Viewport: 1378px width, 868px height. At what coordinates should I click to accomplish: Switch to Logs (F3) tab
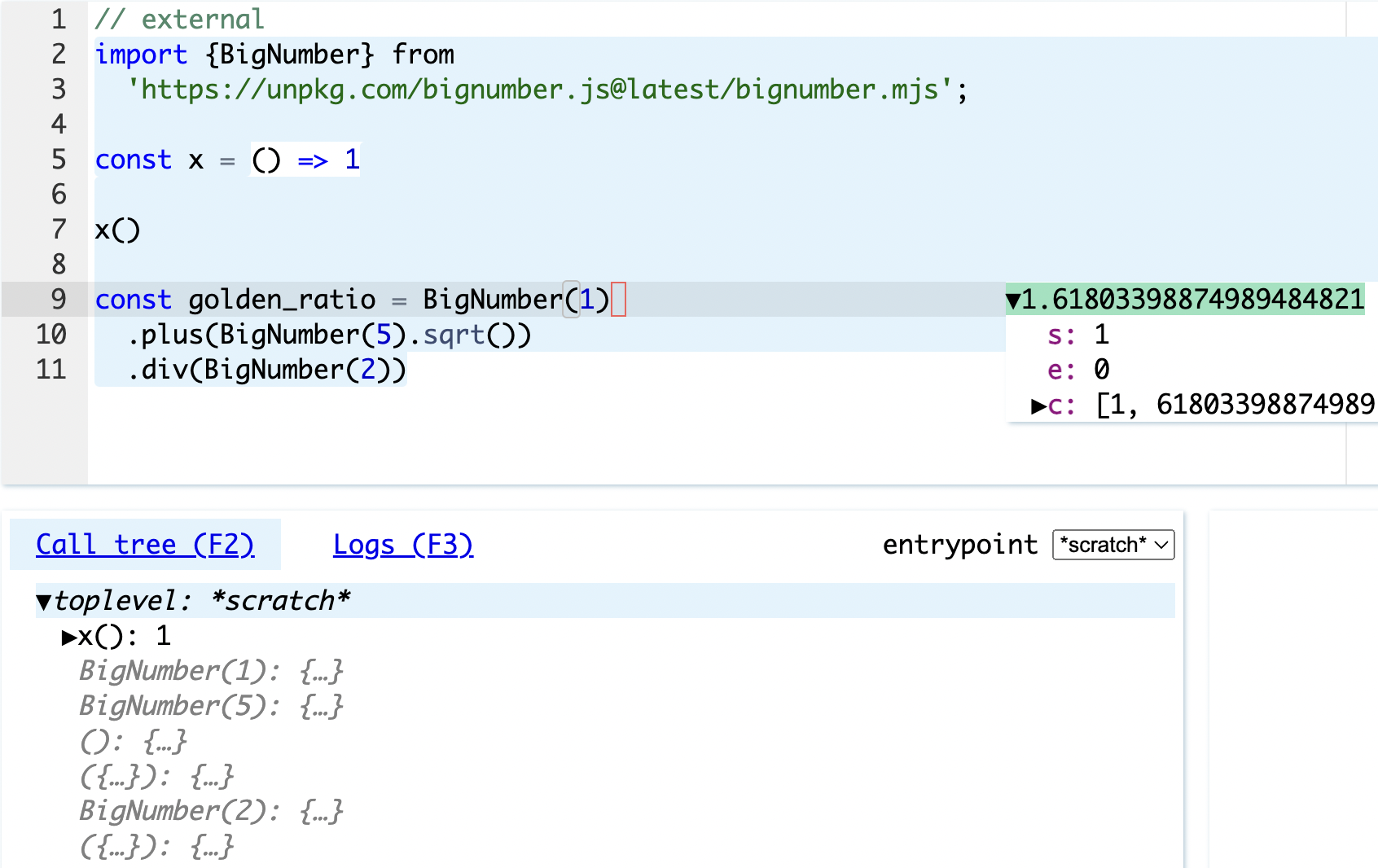[x=402, y=545]
